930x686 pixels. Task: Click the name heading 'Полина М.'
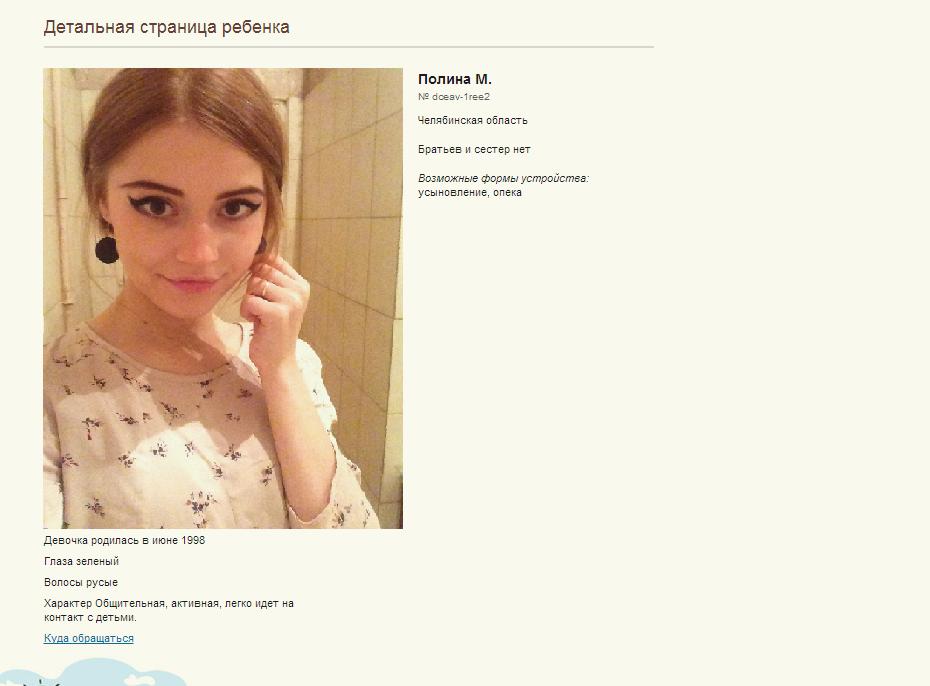click(454, 79)
